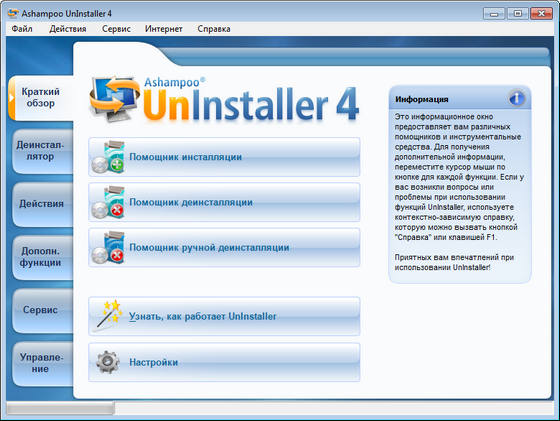
Task: Click the title bar application icon
Action: (x=13, y=13)
